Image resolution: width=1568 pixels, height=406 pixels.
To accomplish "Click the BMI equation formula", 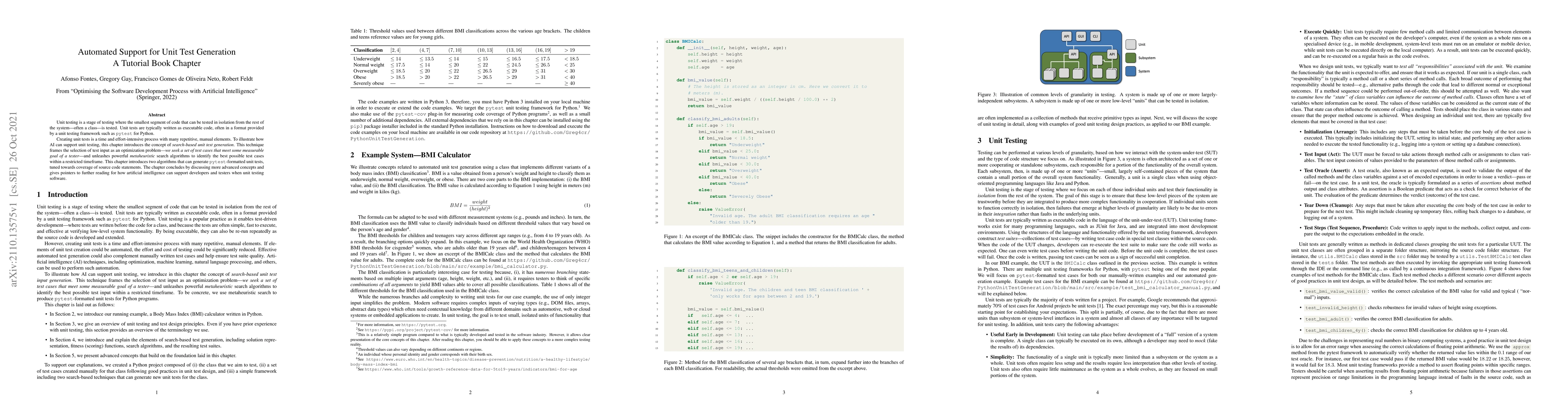I will tap(471, 205).
